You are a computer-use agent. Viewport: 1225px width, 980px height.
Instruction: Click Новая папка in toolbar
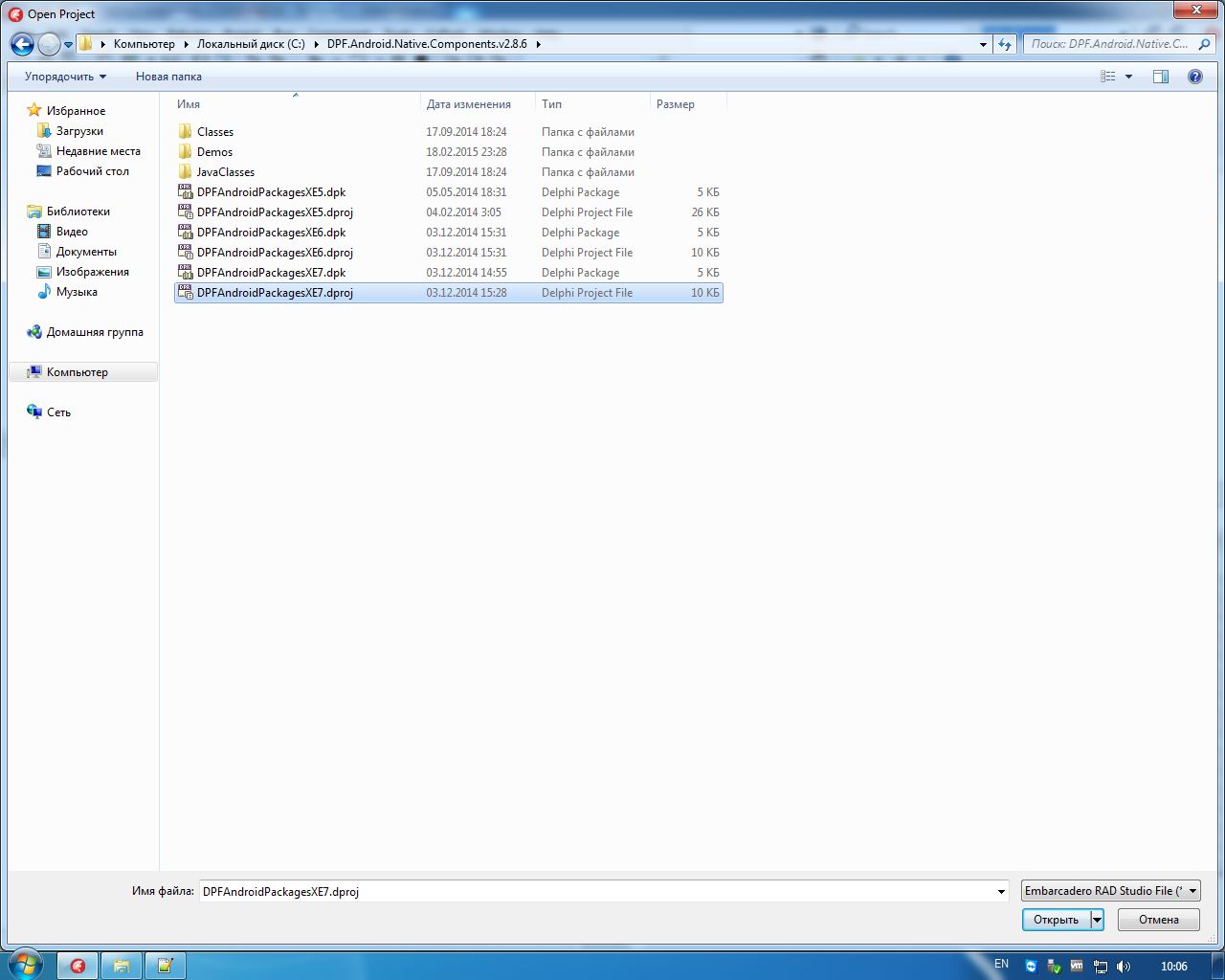click(x=168, y=77)
